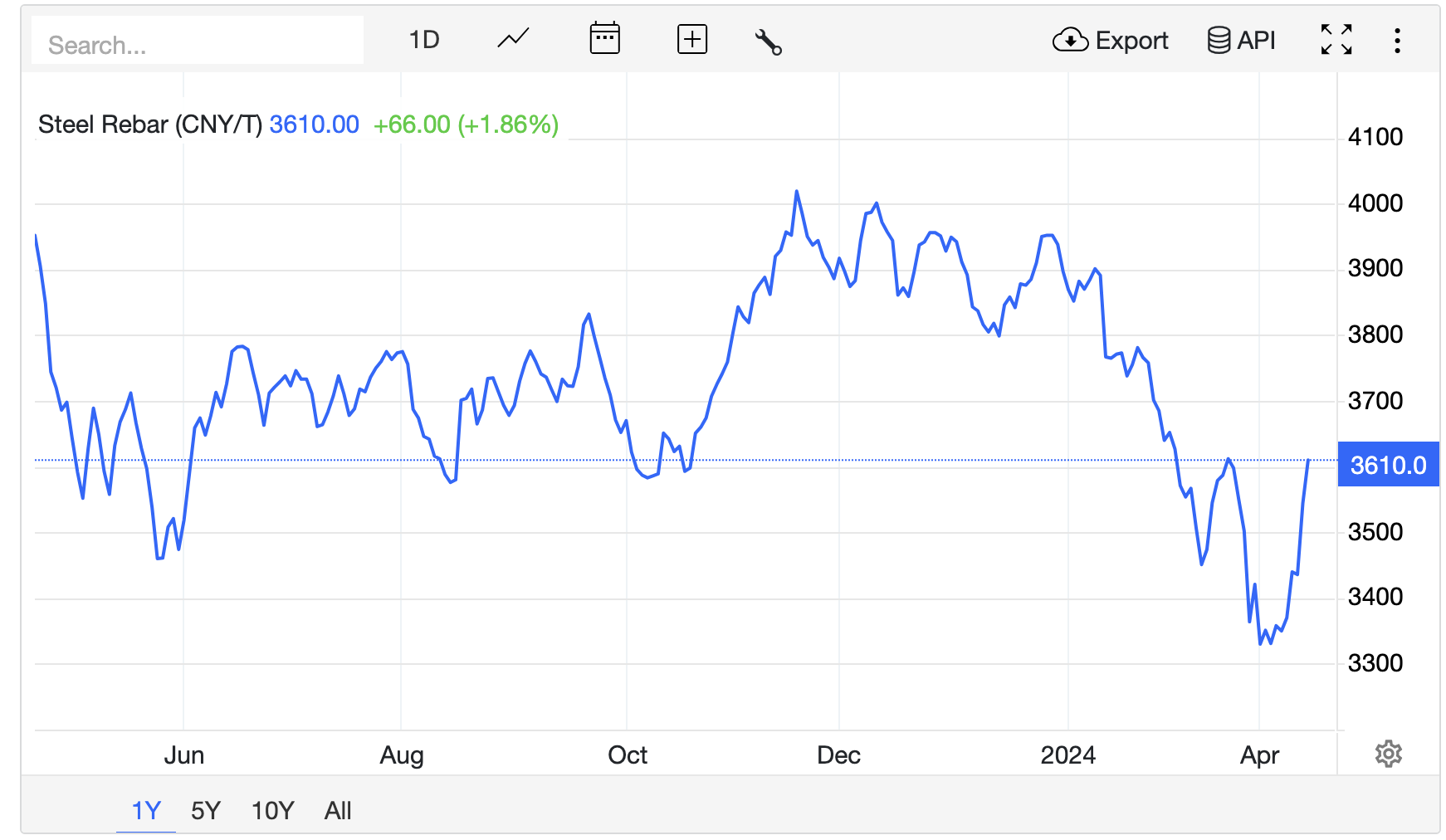Switch to the 10Y time range
This screenshot has width=1446, height=840.
tap(272, 810)
